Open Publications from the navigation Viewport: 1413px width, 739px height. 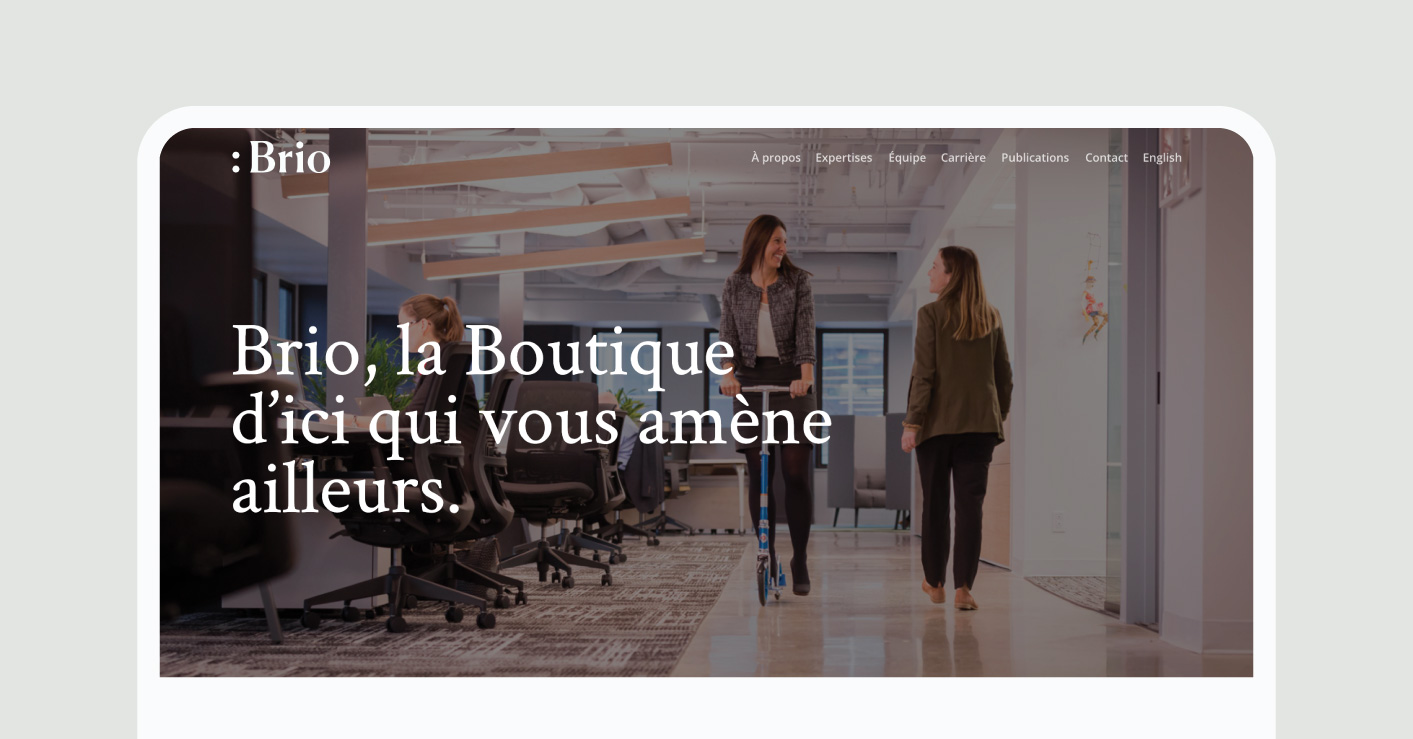1035,158
